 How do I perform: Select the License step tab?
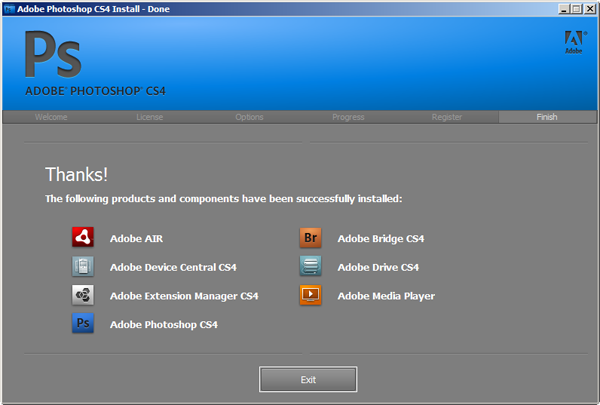149,117
